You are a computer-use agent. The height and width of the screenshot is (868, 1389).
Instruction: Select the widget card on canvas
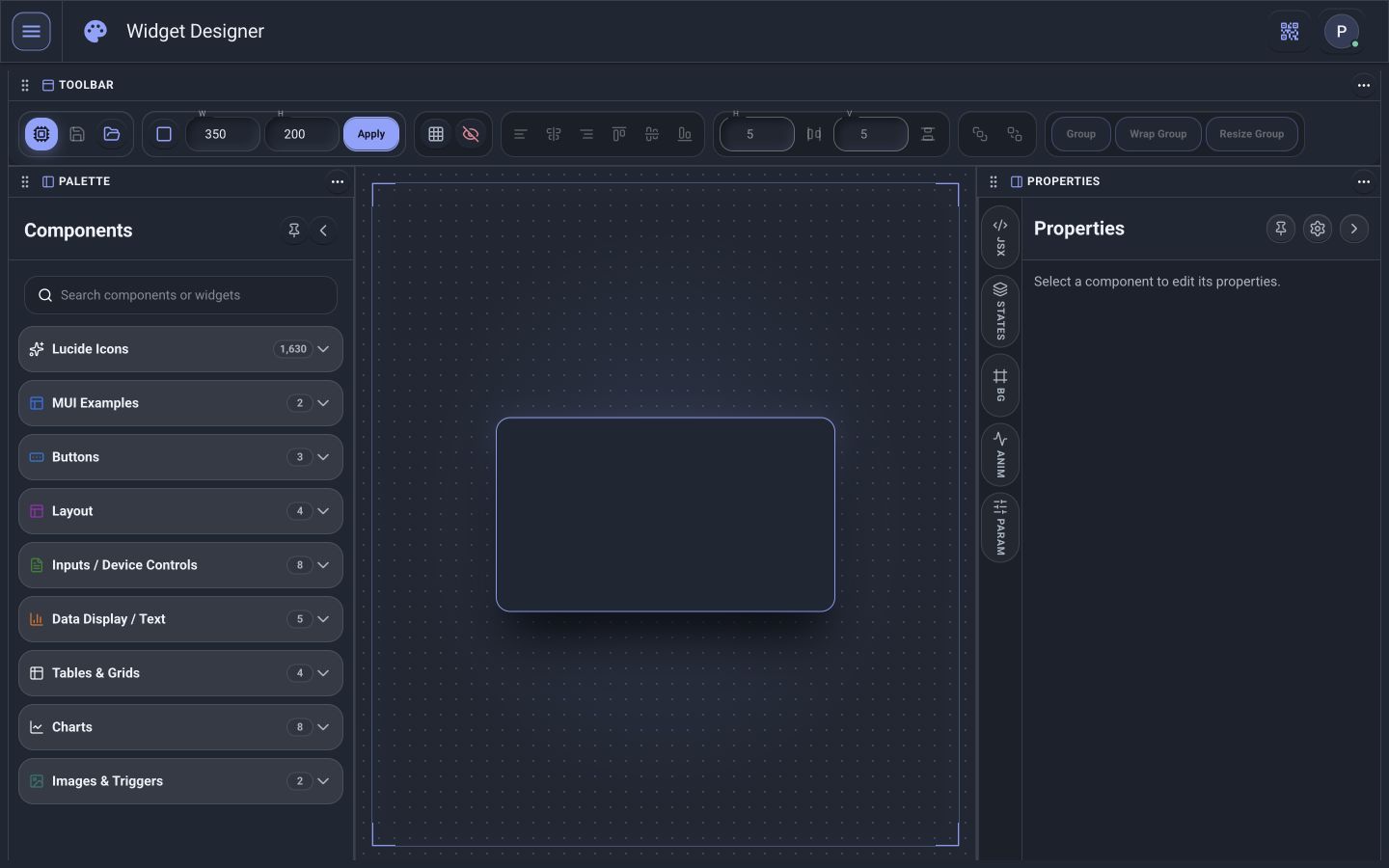point(666,514)
